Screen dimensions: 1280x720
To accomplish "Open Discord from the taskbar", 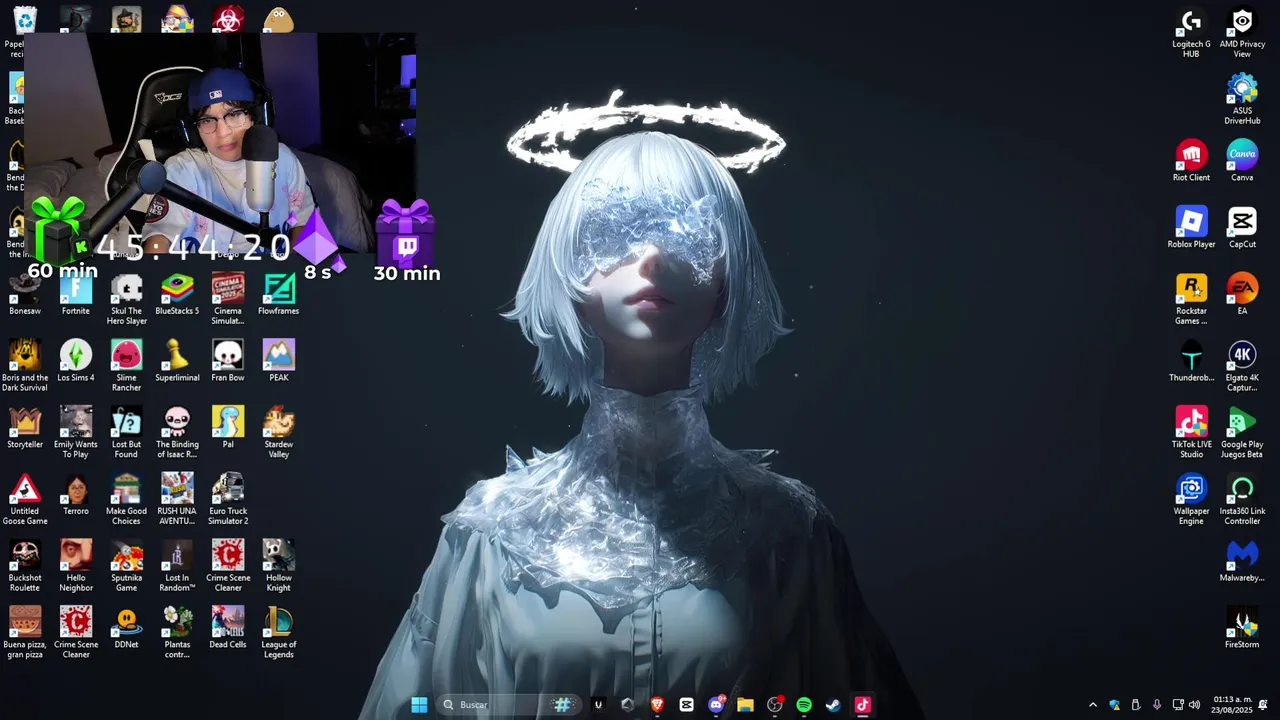I will pos(716,705).
